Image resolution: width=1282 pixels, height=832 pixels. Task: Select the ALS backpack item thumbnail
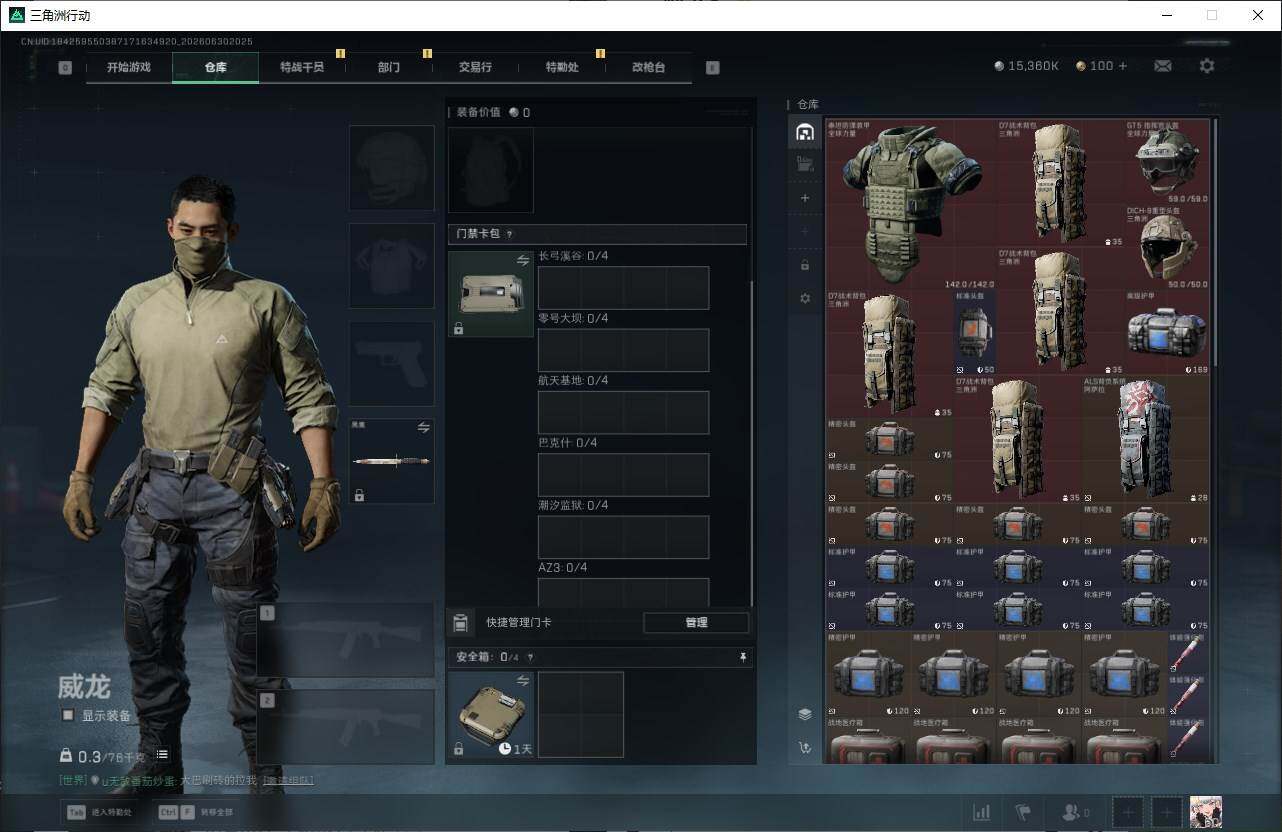(x=1145, y=438)
